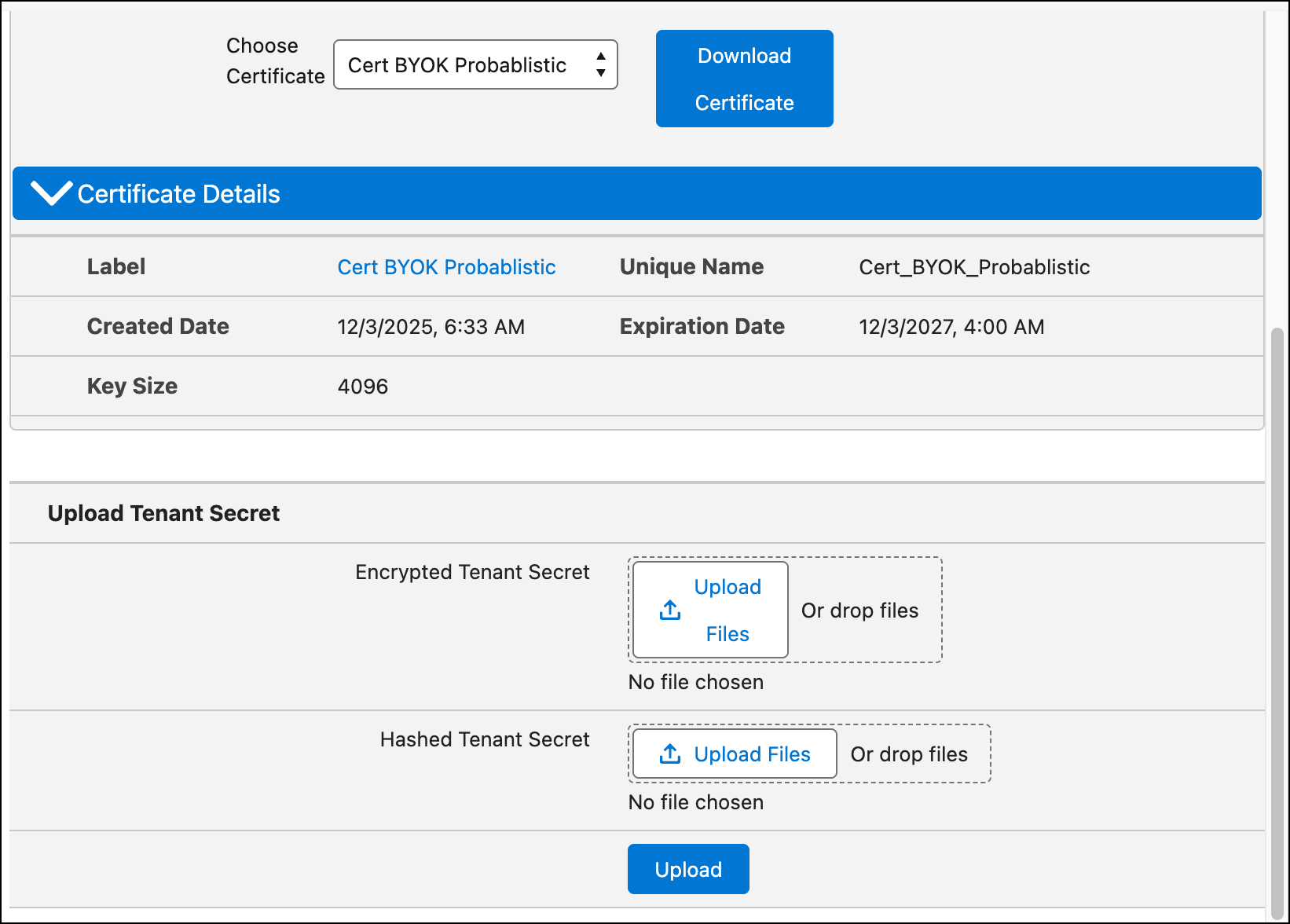Screen dimensions: 1290x924
Task: Click No file chosen under Encrypted Tenant Secret
Action: (x=695, y=682)
